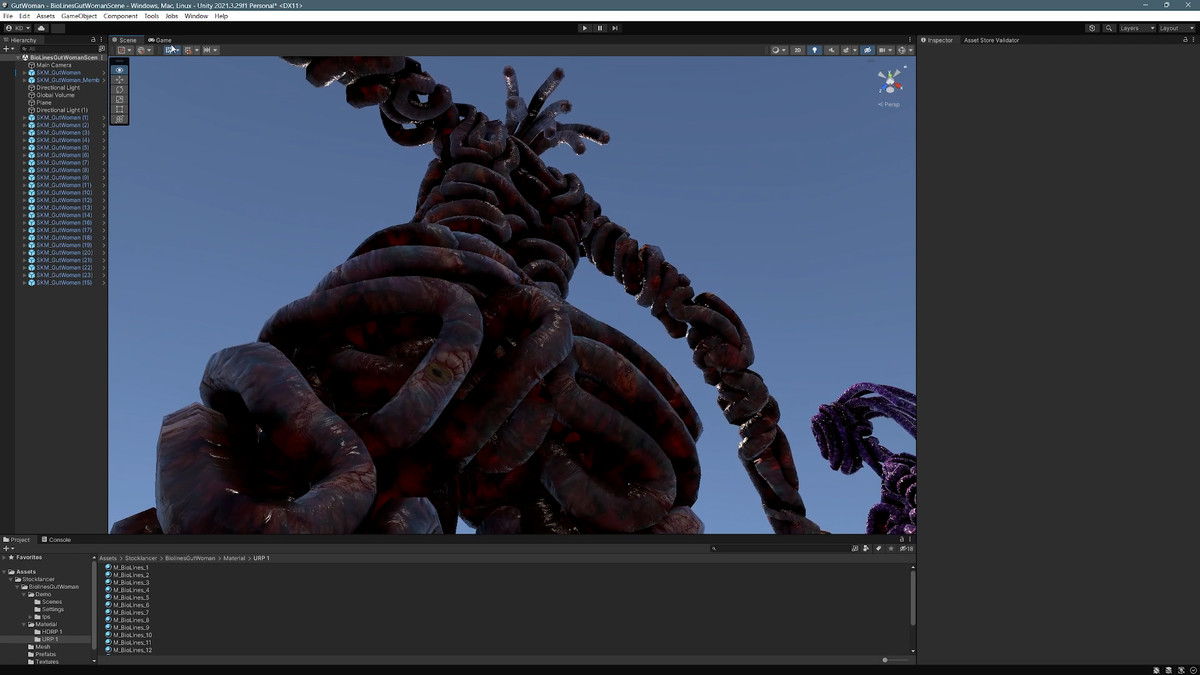Click the Step frame button
This screenshot has height=675, width=1200.
tap(615, 28)
